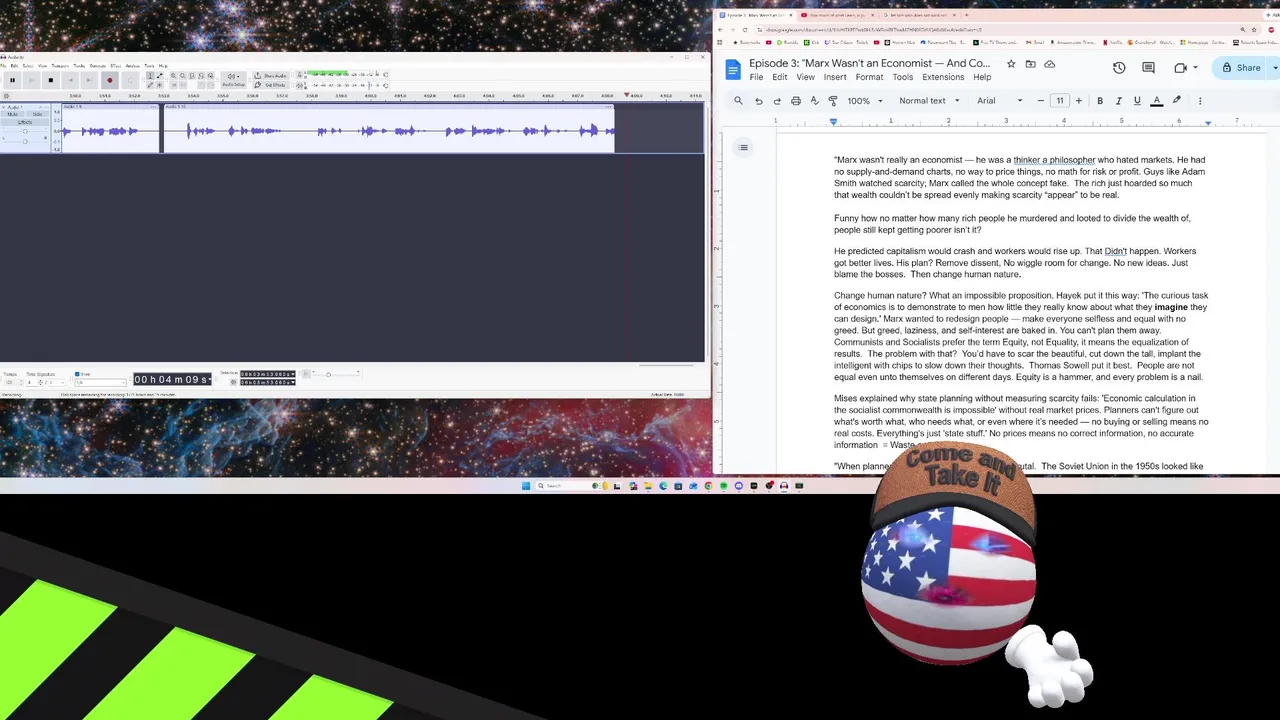Image resolution: width=1280 pixels, height=720 pixels.
Task: Select Audacity's Multi-tool asterisk icon
Action: pyautogui.click(x=160, y=85)
